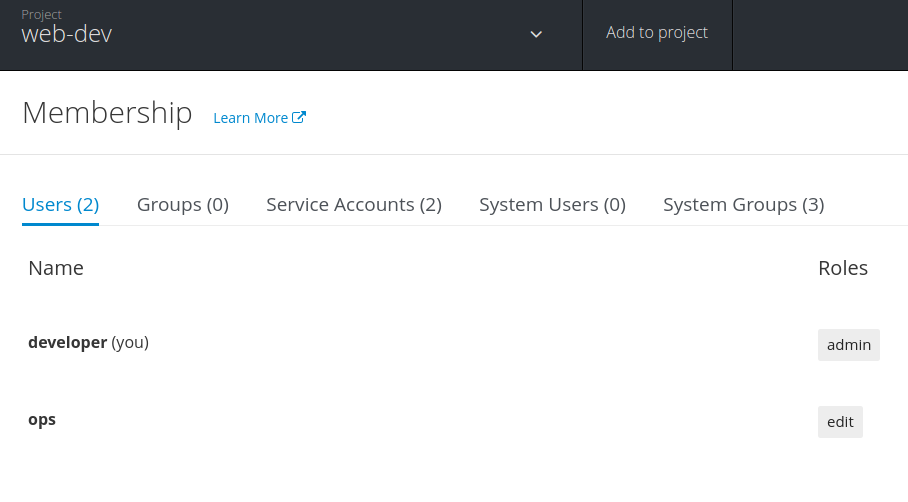Click the external-link icon beside Learn More

[x=299, y=117]
